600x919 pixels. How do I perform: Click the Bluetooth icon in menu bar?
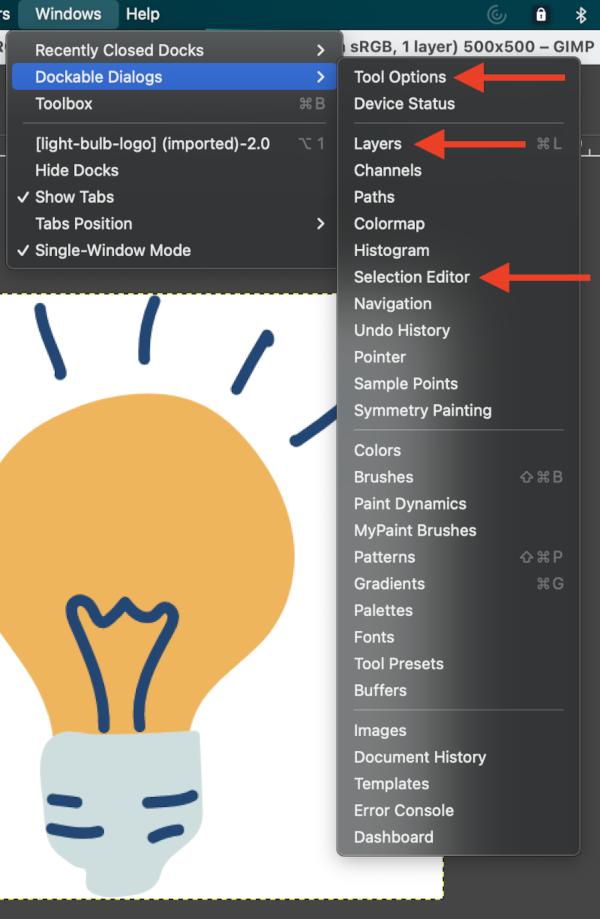(x=581, y=15)
